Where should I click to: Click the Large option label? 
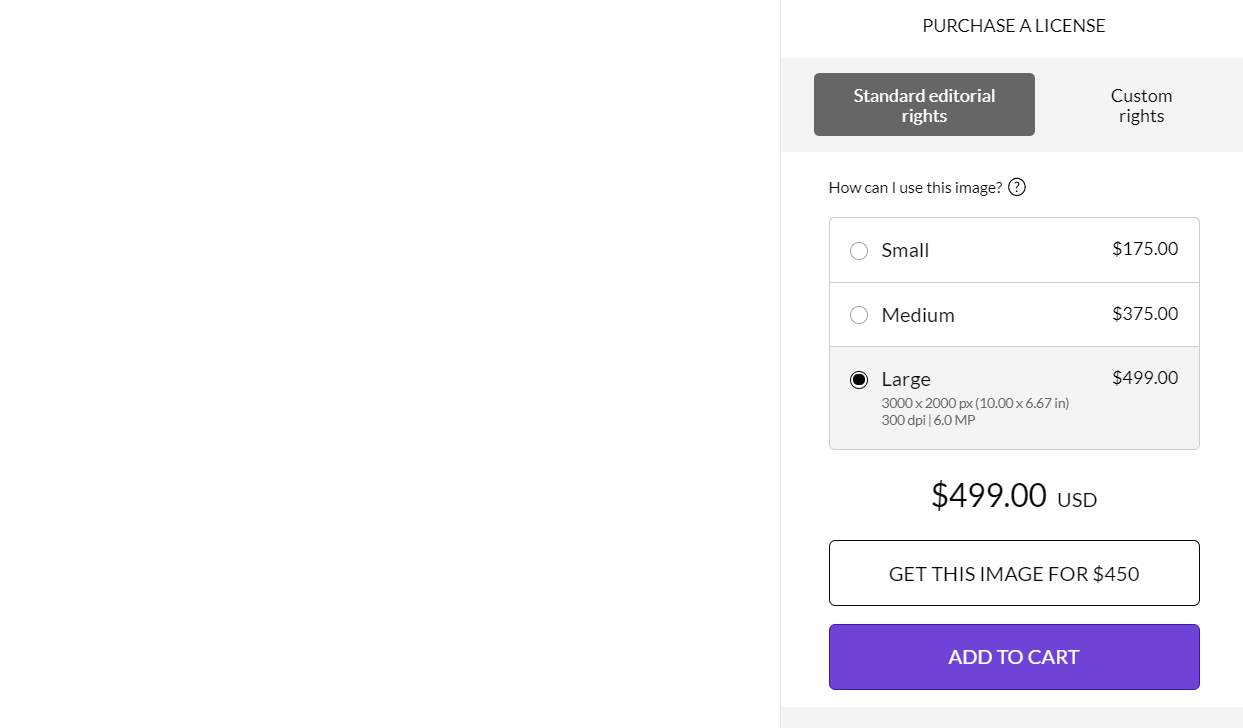[x=906, y=379]
